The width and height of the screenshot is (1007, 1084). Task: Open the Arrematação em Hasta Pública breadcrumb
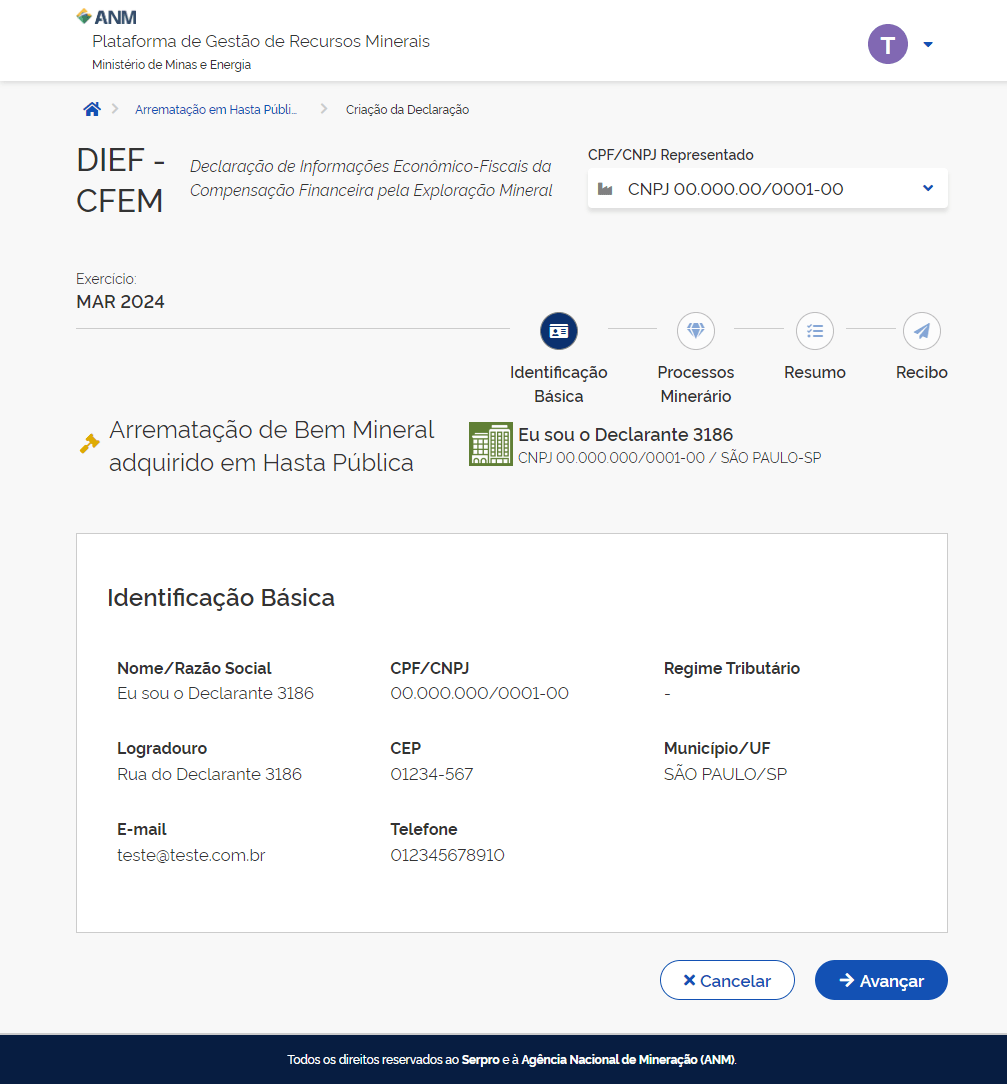(216, 110)
